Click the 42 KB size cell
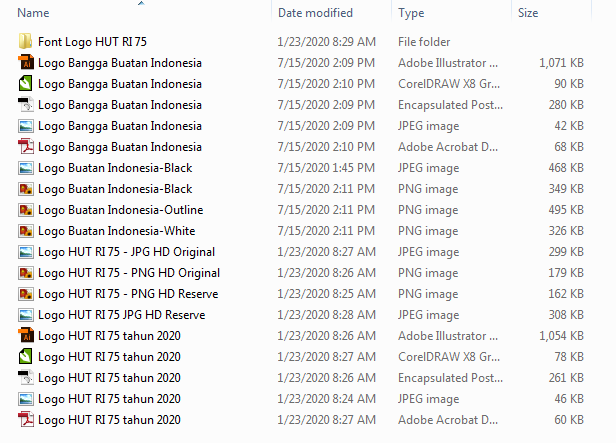 tap(569, 126)
